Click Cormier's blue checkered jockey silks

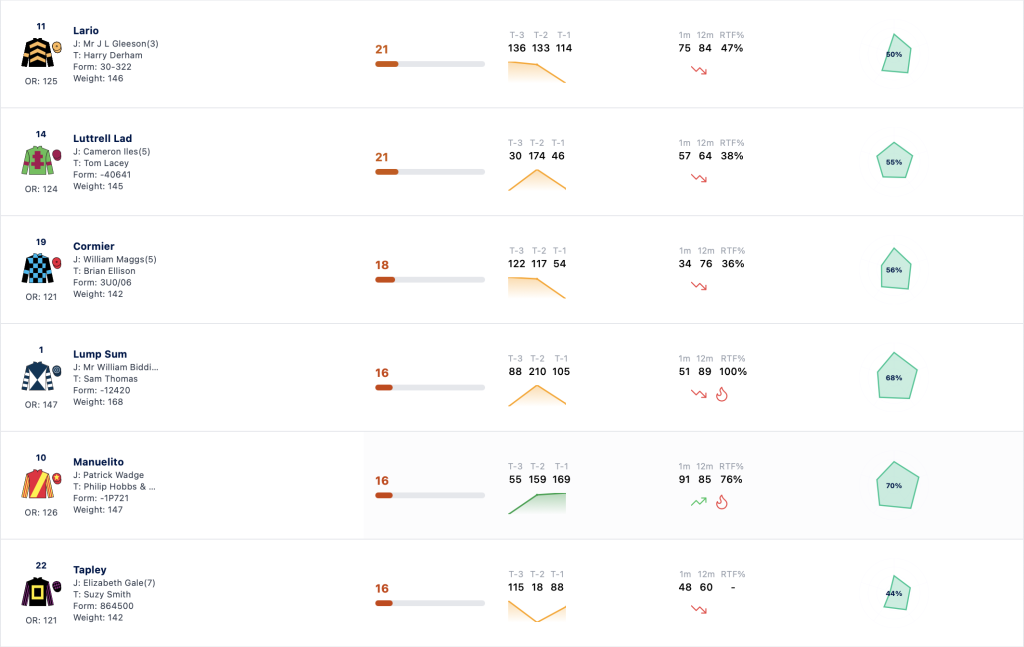[37, 268]
